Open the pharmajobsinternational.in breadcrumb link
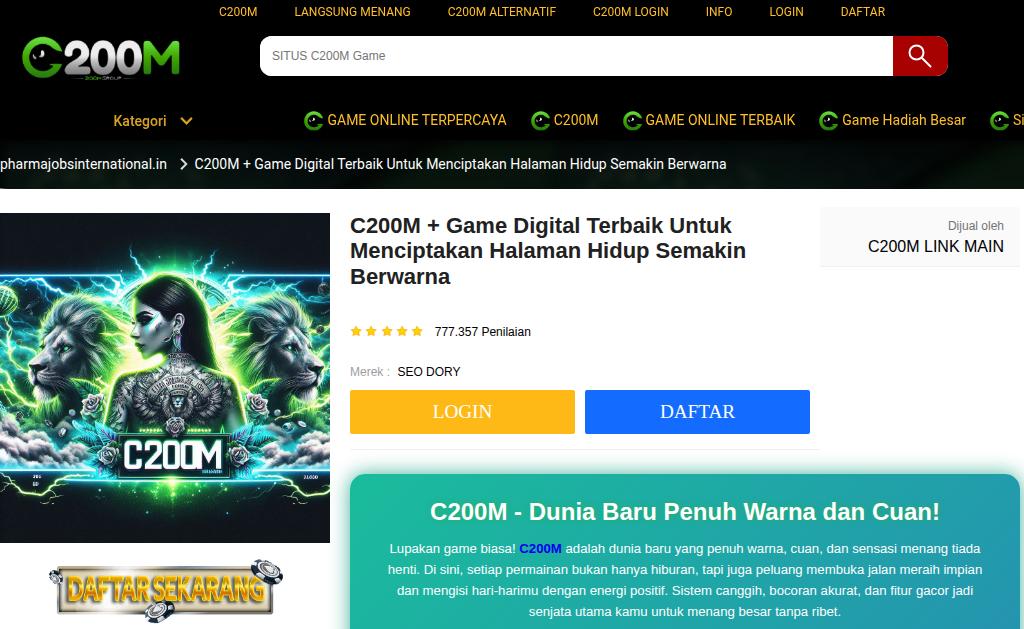The height and width of the screenshot is (629, 1024). point(84,164)
